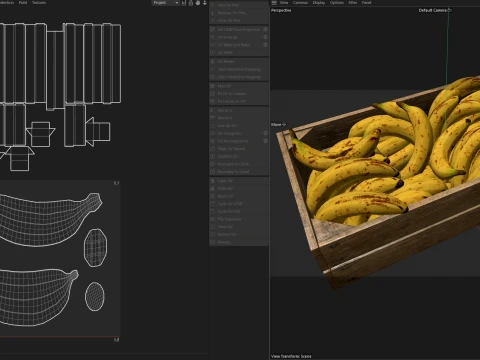Start Interactive Mapping
The height and width of the screenshot is (360, 480).
point(239,69)
